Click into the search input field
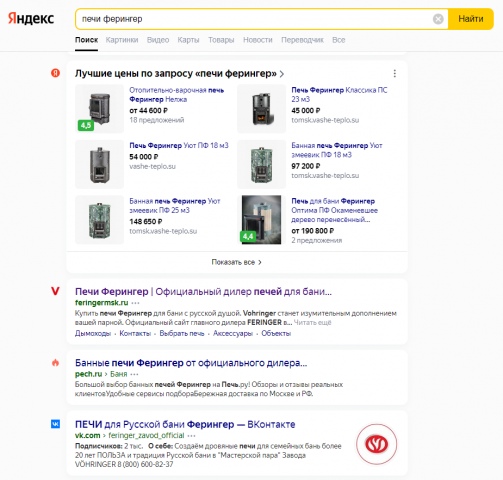Image resolution: width=503 pixels, height=480 pixels. (x=255, y=19)
